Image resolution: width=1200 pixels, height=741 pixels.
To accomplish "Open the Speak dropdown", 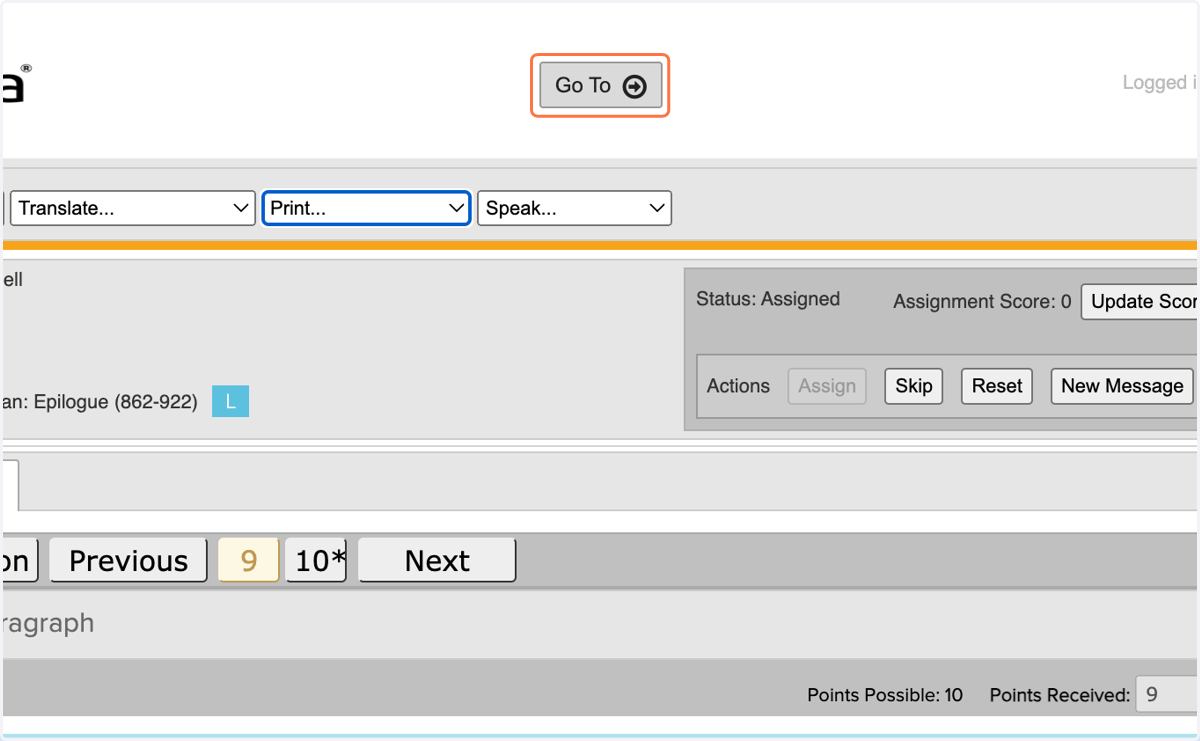I will pyautogui.click(x=575, y=208).
